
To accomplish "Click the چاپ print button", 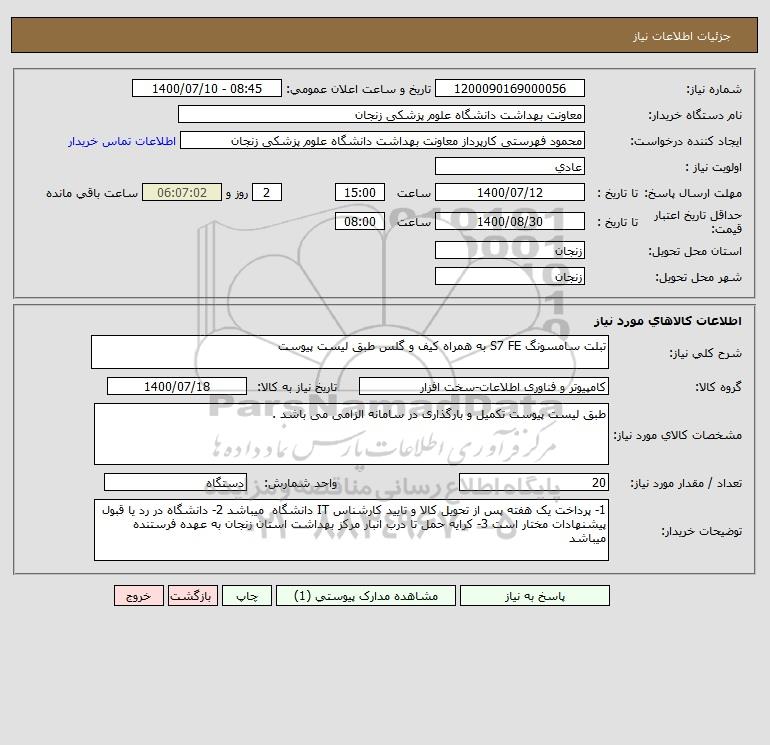I will (247, 596).
